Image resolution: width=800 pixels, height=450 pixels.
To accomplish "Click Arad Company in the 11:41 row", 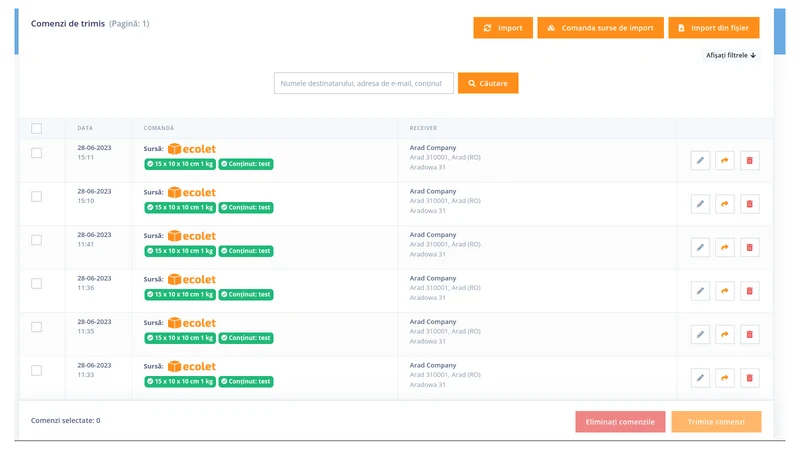I will click(433, 235).
